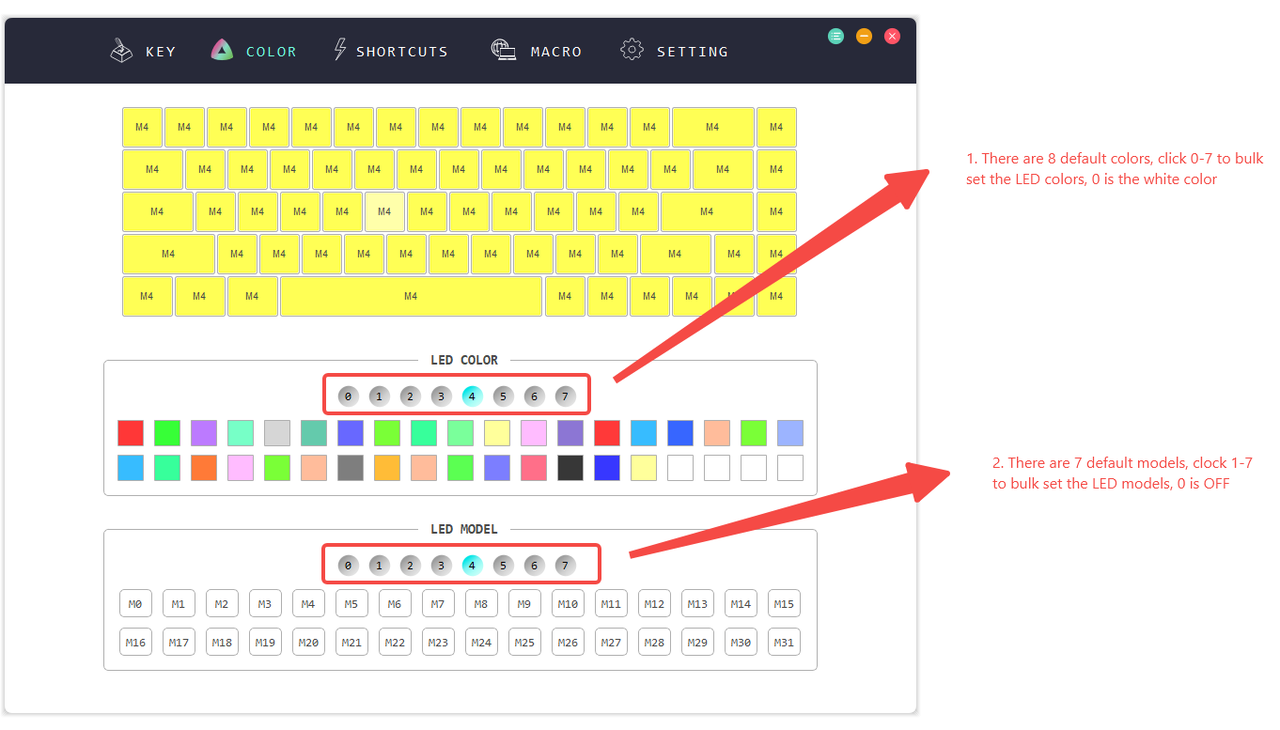Select LED COLOR preset 0
Screen dimensions: 1280x730
coord(348,396)
